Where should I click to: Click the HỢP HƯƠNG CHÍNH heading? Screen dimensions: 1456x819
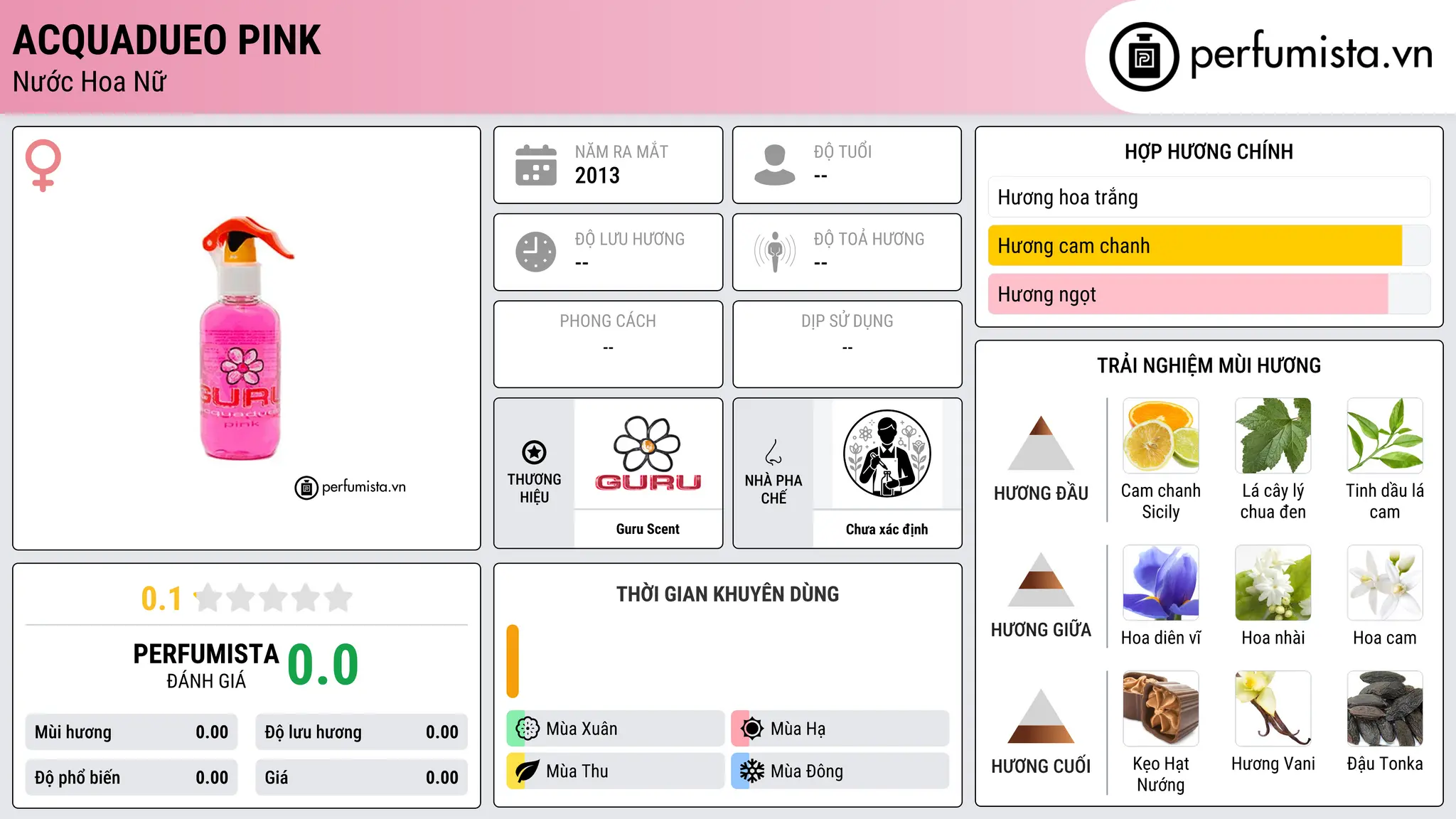click(1209, 151)
